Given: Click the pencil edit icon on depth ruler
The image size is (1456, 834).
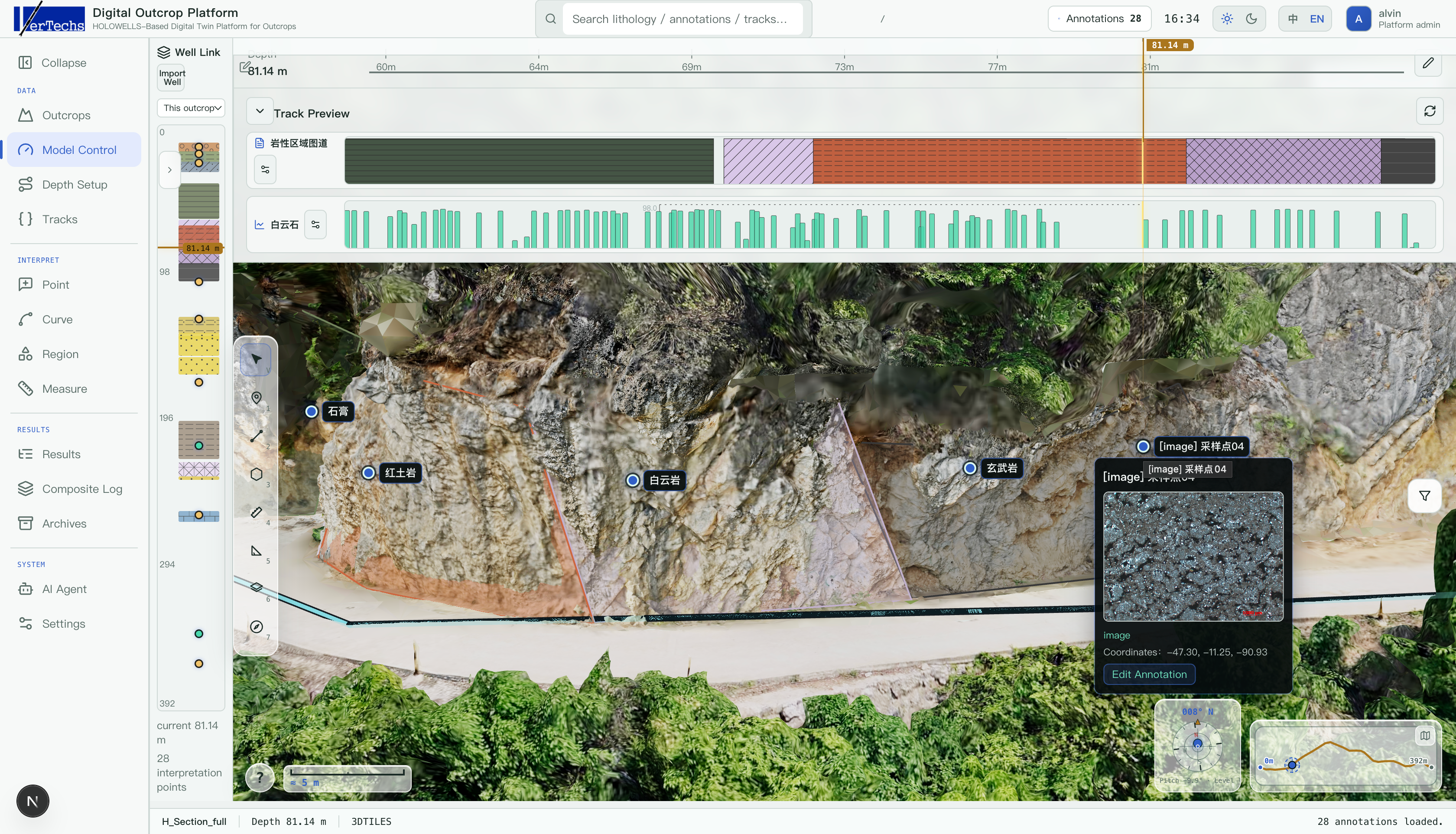Looking at the screenshot, I should (1428, 63).
